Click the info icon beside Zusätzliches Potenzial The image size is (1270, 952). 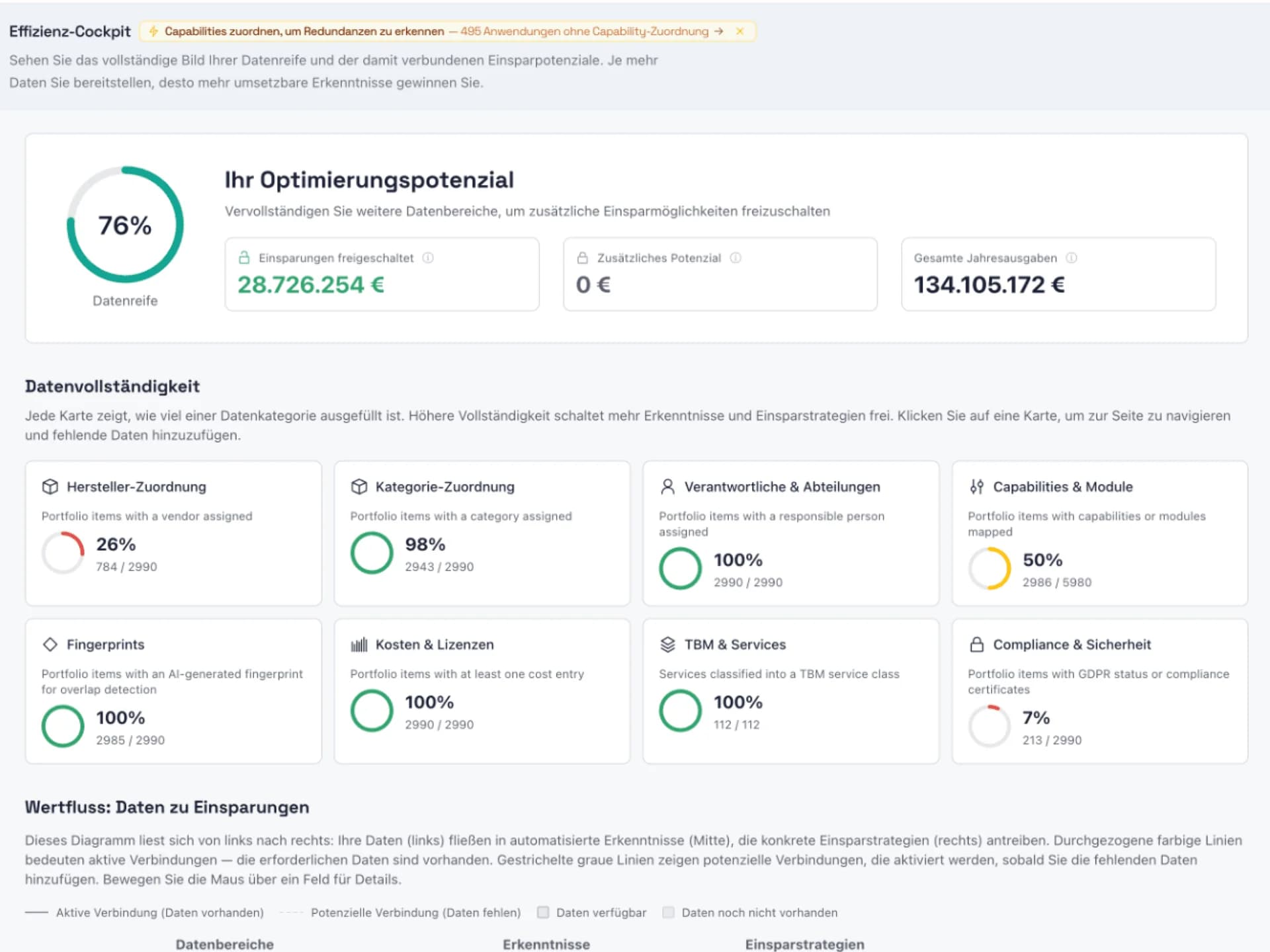point(736,258)
